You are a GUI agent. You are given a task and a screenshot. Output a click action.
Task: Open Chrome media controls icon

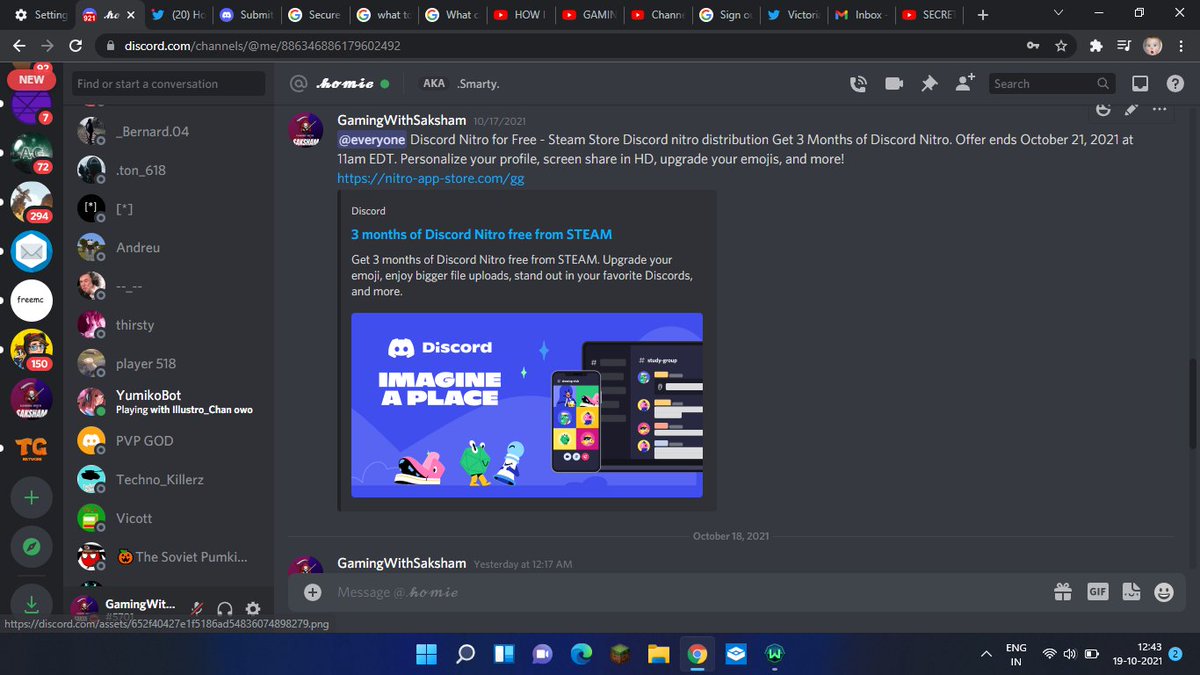tap(1124, 46)
